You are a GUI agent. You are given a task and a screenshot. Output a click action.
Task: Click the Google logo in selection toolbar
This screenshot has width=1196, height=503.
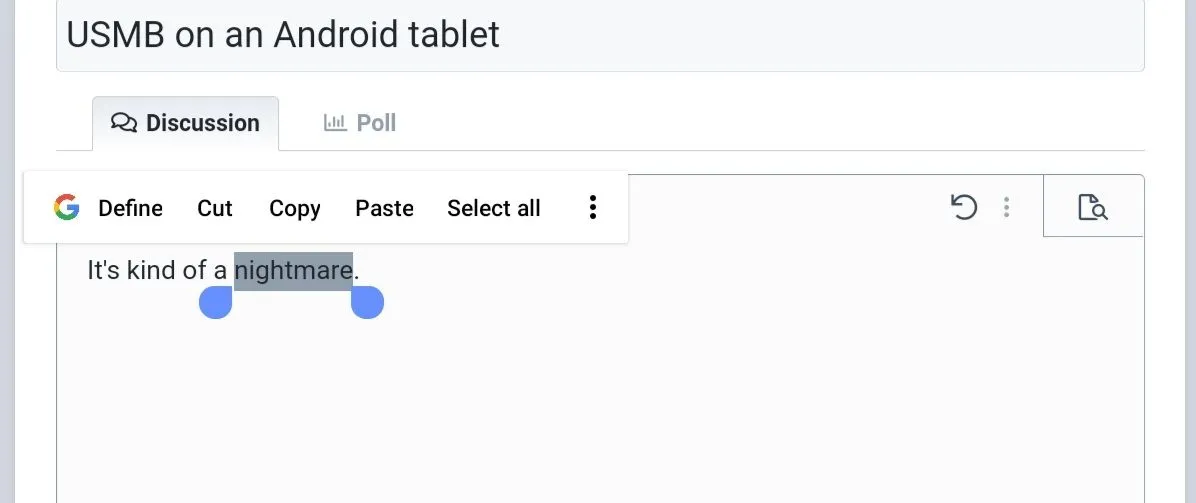(67, 208)
